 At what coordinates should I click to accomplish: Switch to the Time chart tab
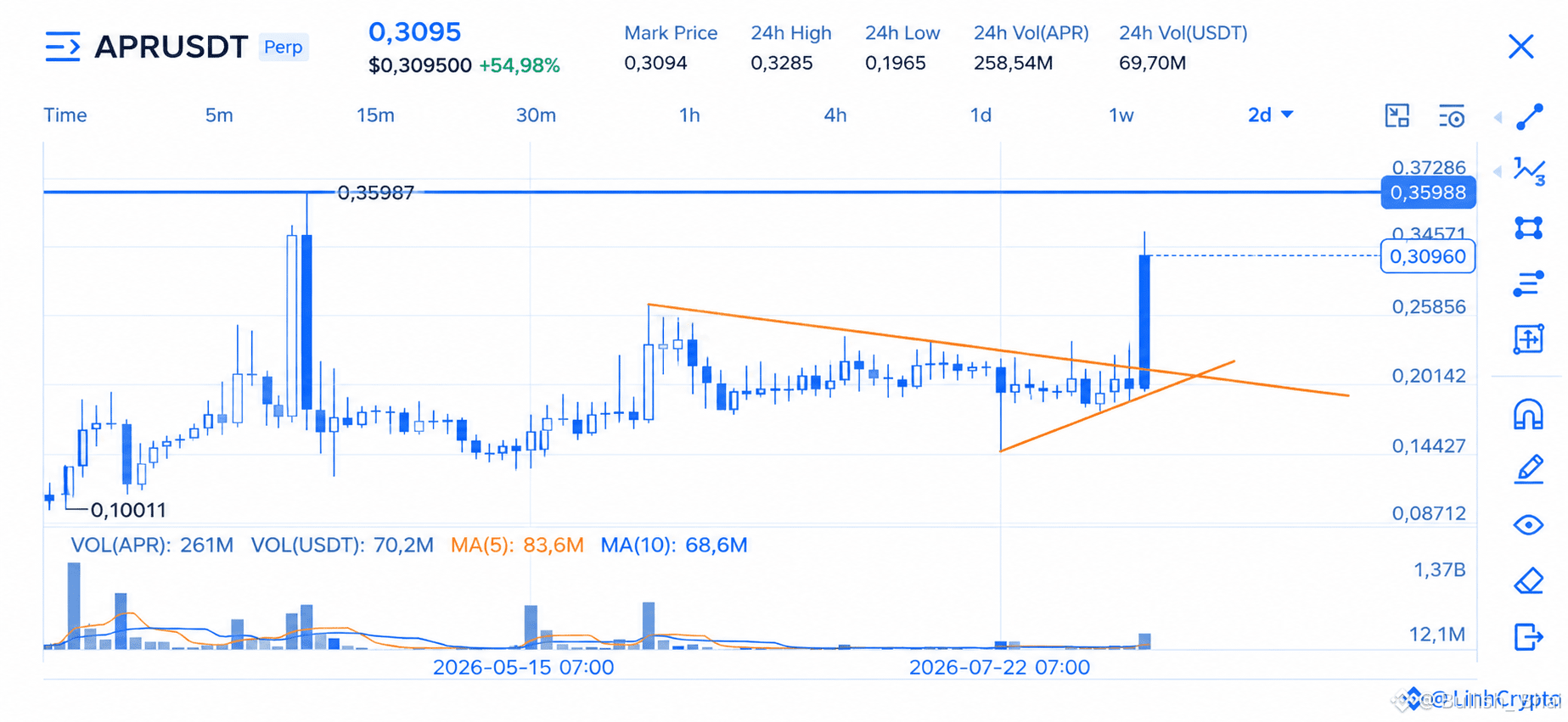(65, 115)
